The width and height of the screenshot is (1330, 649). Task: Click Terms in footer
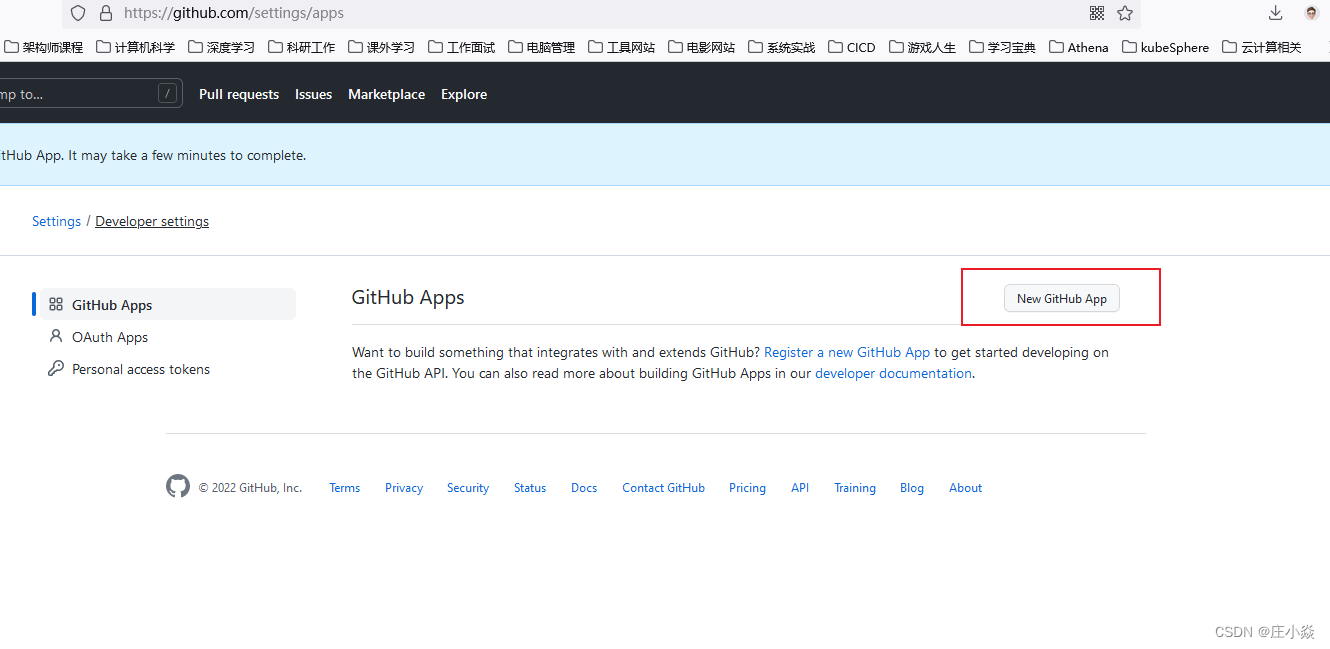click(x=344, y=488)
